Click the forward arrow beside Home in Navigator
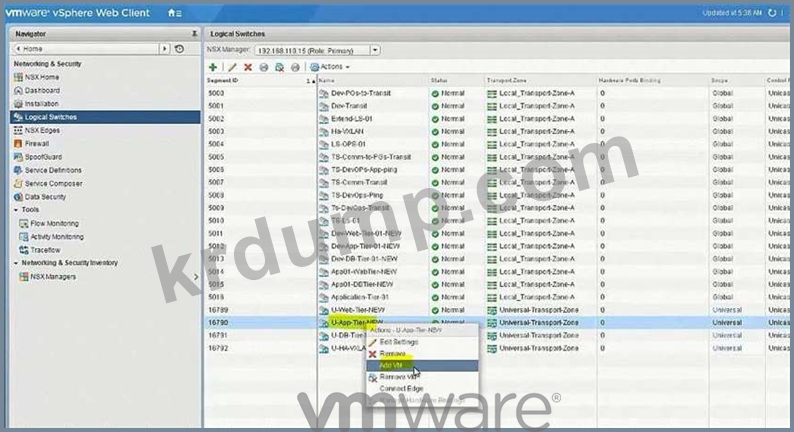The height and width of the screenshot is (432, 794). pos(165,49)
